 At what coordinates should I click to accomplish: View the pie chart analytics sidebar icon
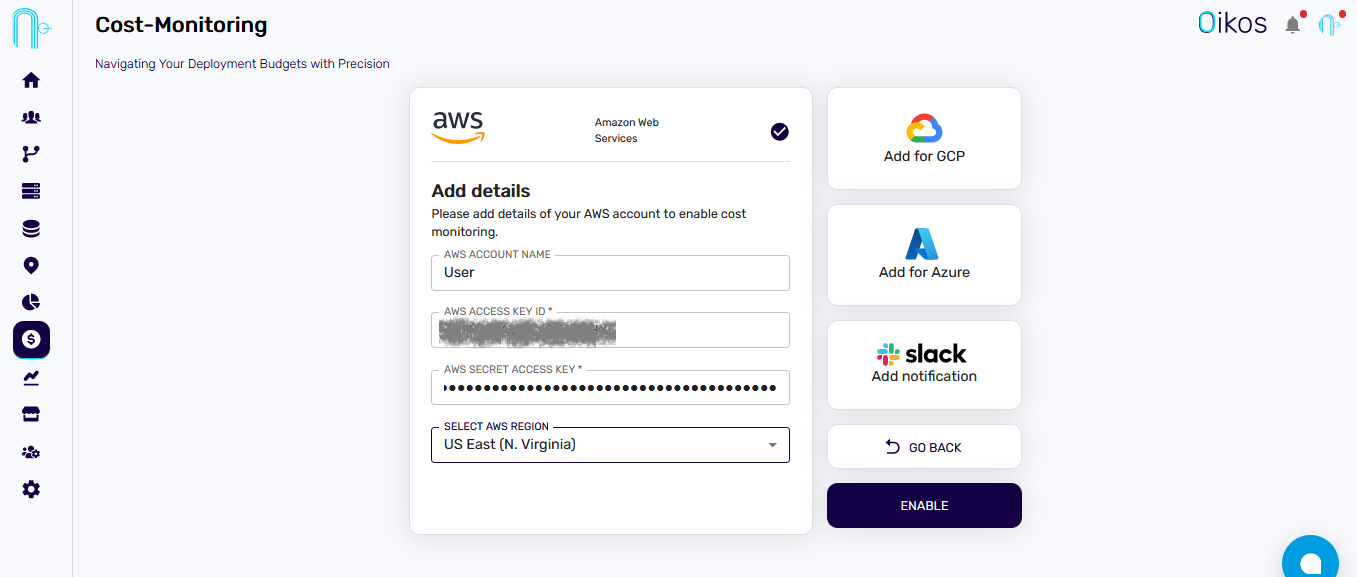click(31, 301)
